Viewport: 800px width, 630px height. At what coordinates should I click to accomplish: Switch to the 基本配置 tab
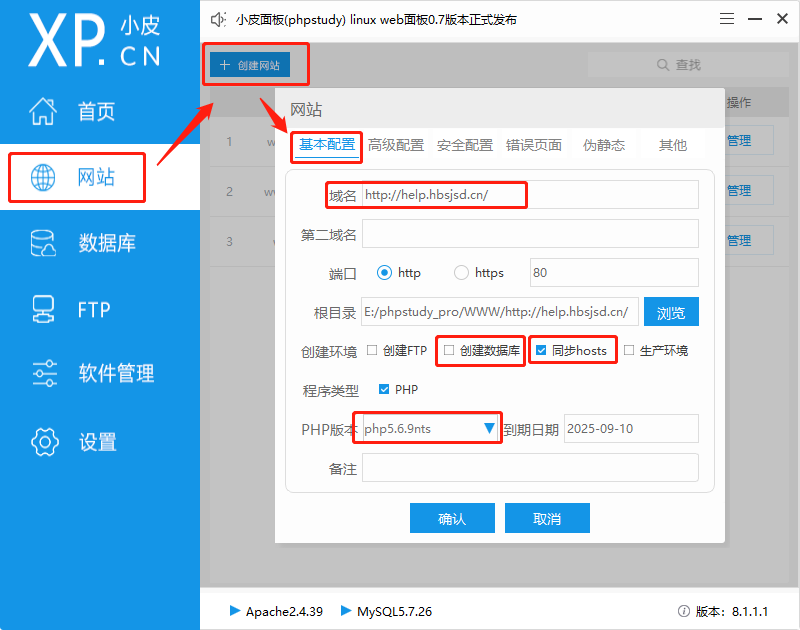click(x=327, y=145)
